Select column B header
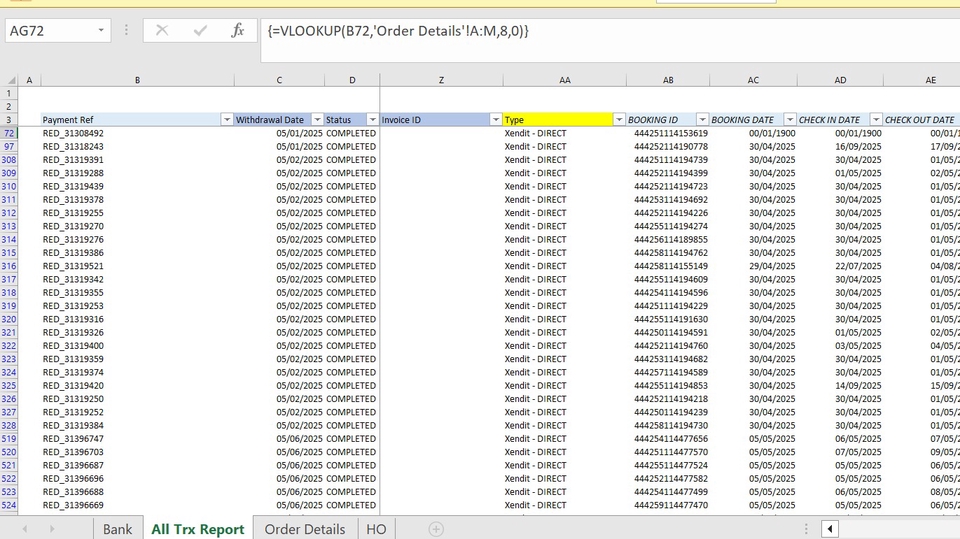This screenshot has height=539, width=960. (137, 80)
